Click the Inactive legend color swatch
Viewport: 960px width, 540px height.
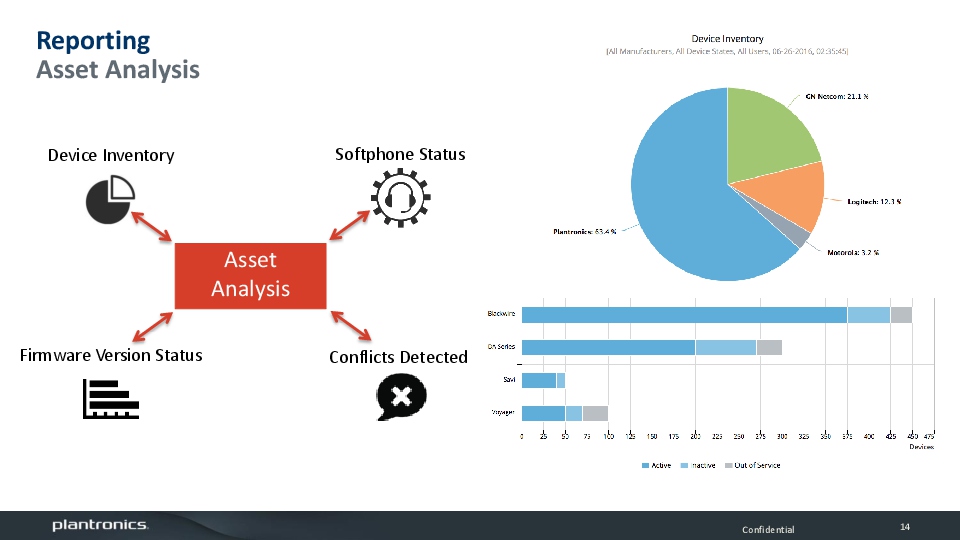684,466
